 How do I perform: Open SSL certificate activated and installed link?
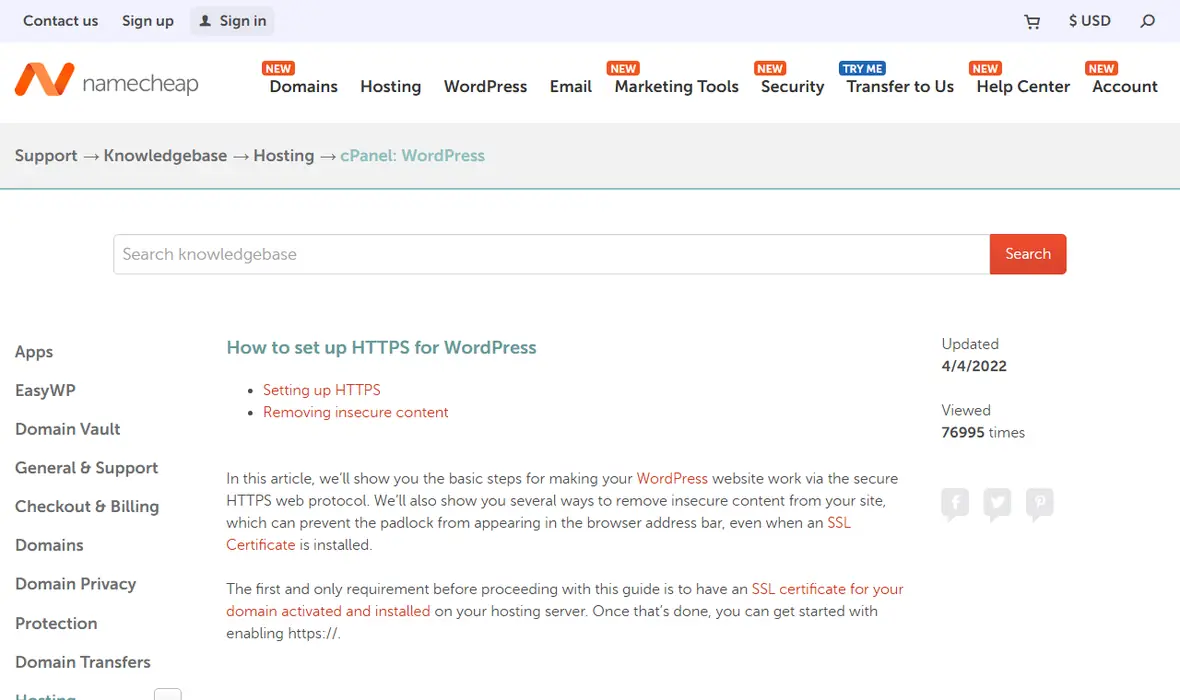827,589
